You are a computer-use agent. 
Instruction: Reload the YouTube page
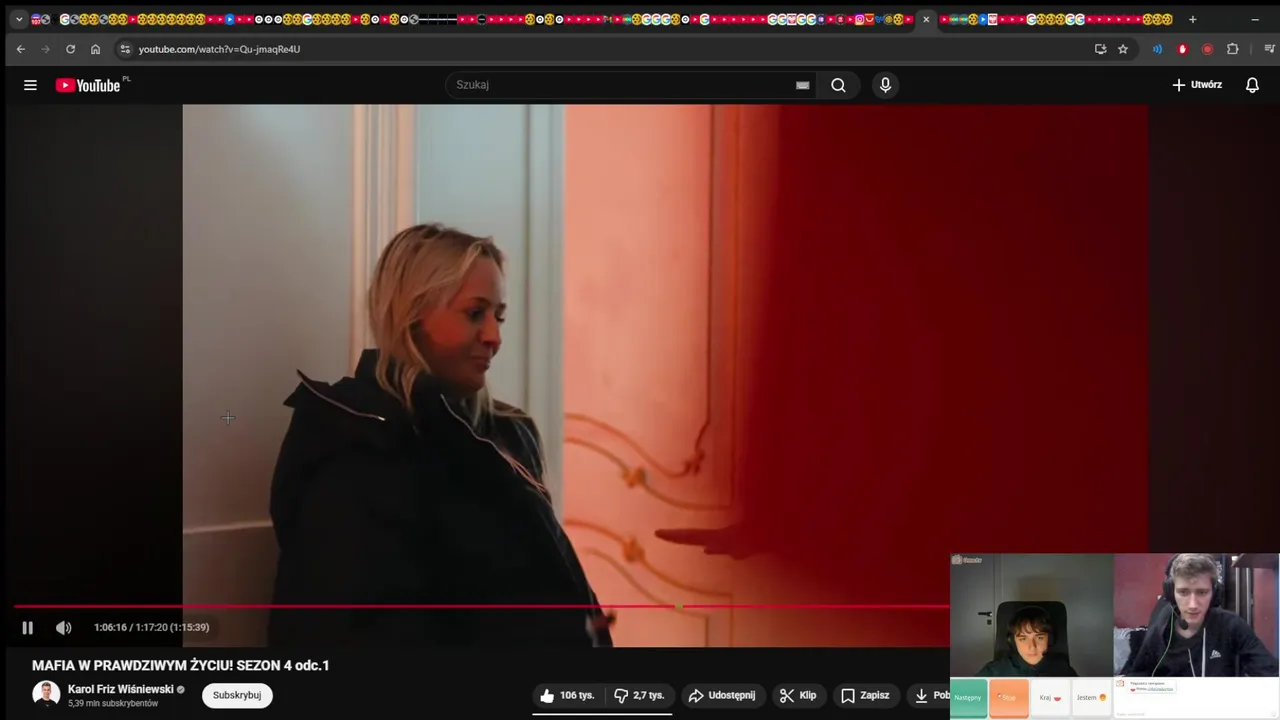coord(70,49)
